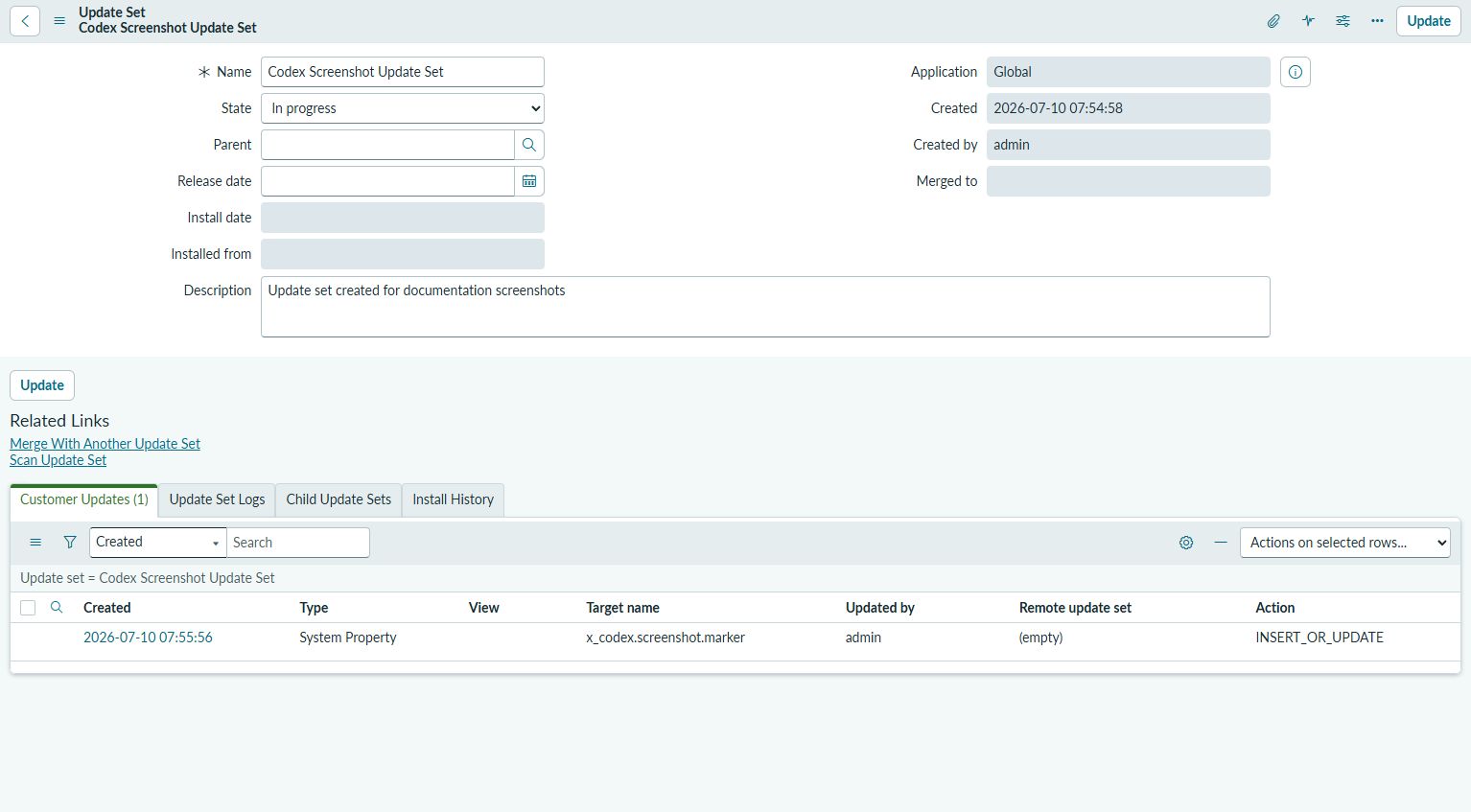
Task: Open more options ellipsis in header
Action: [1377, 21]
